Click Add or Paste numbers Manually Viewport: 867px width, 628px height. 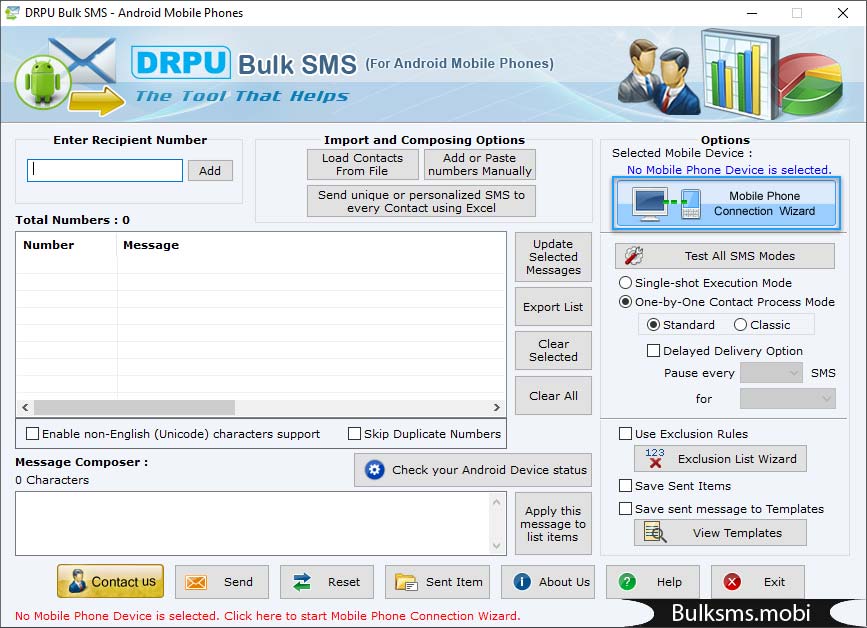(x=480, y=165)
